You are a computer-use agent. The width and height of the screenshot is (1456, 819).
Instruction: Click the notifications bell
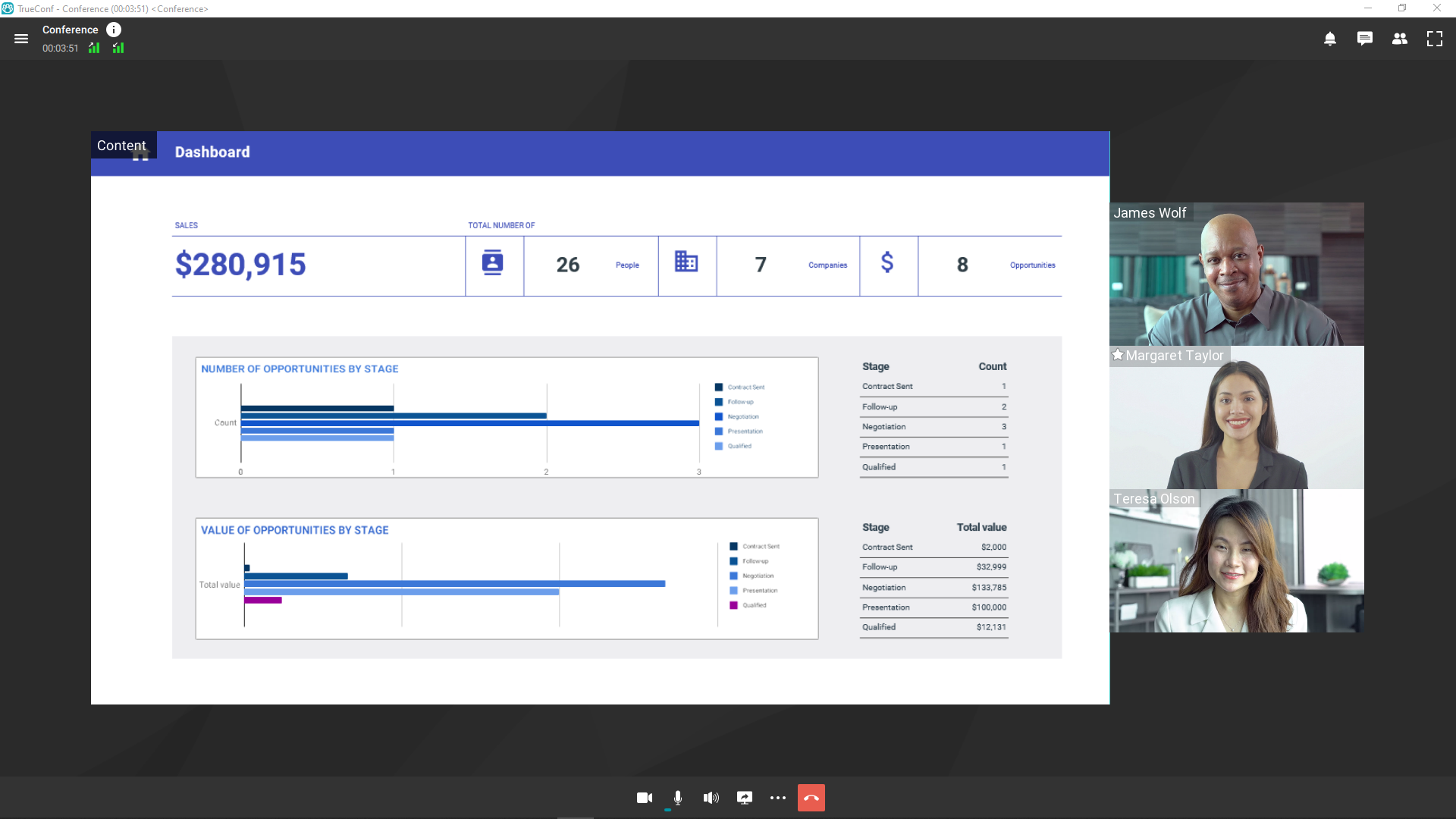pyautogui.click(x=1329, y=39)
